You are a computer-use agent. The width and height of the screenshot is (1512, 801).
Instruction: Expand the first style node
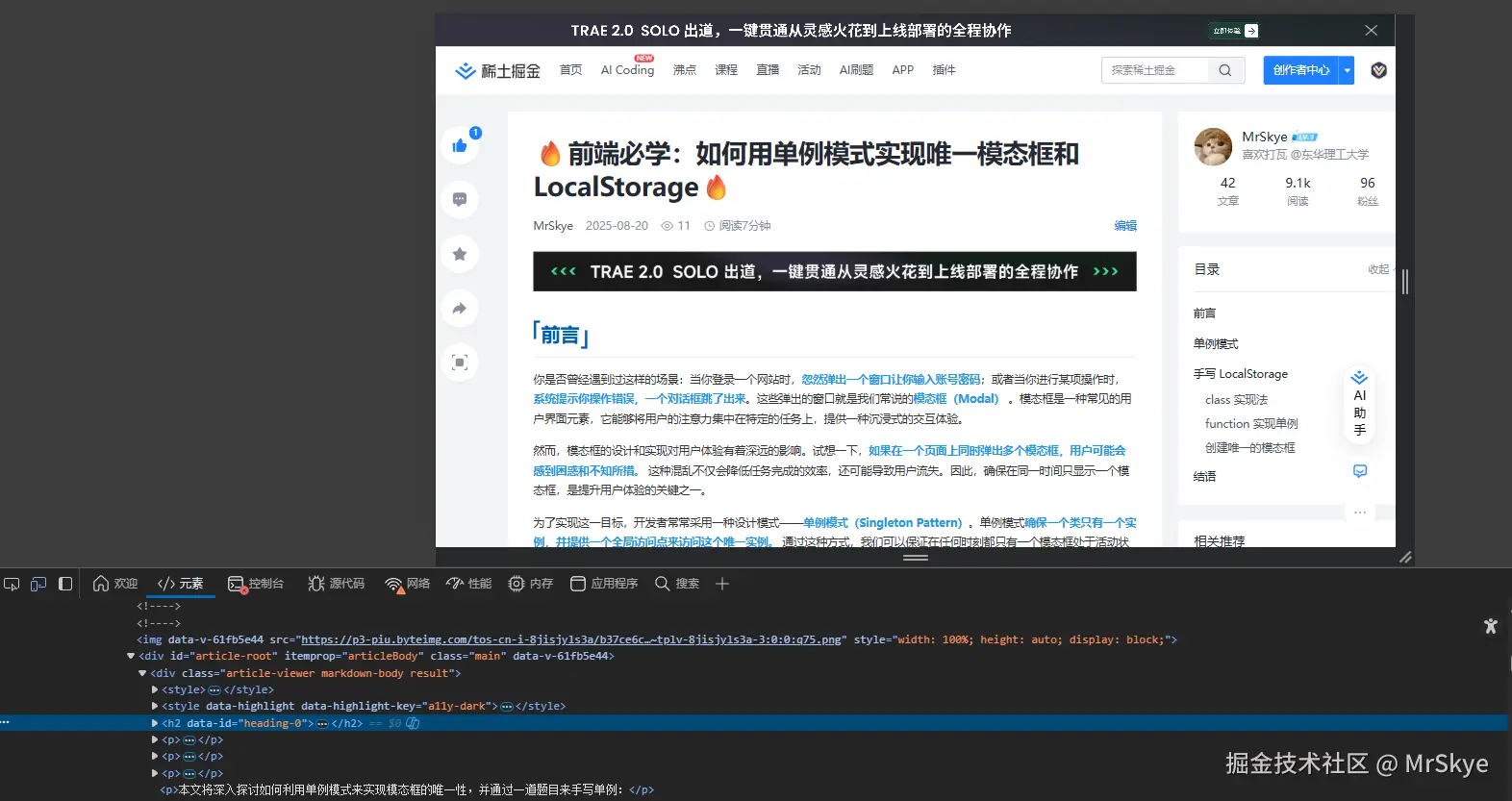tap(155, 689)
